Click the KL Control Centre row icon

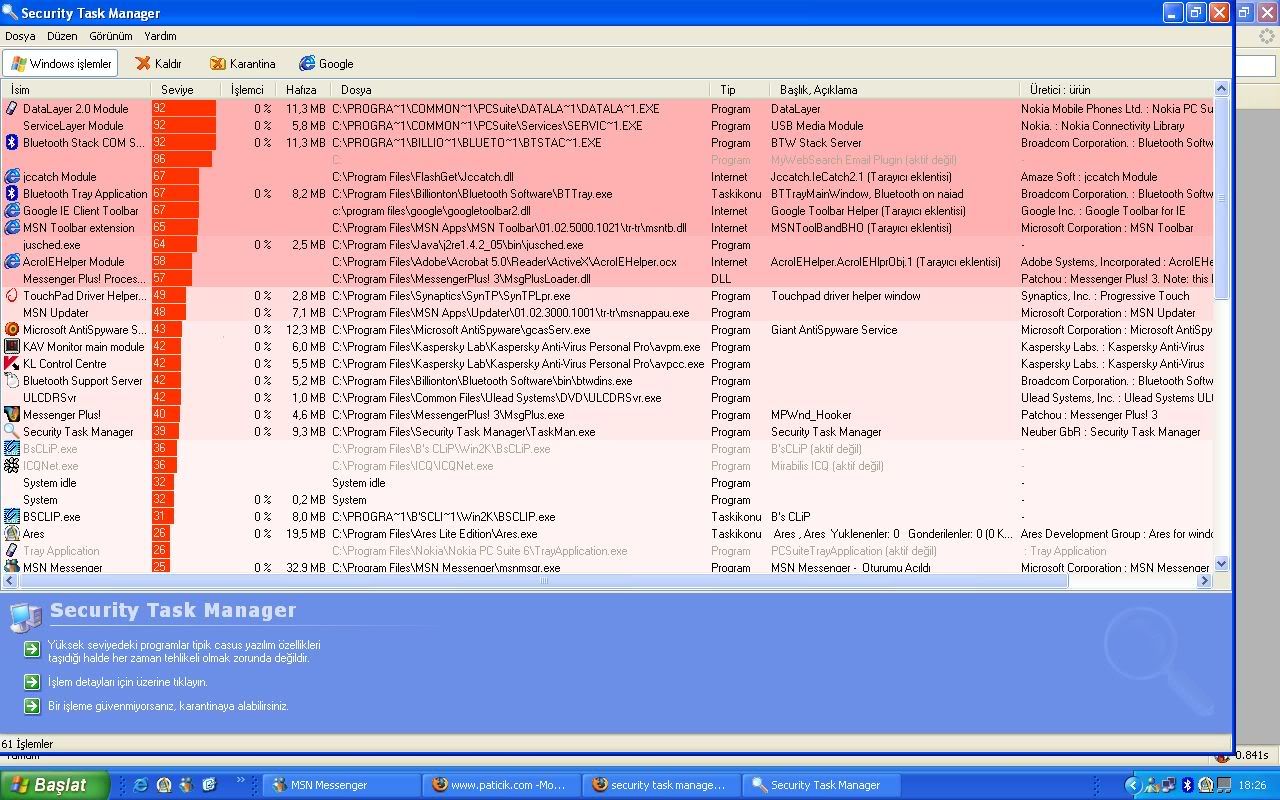(12, 364)
